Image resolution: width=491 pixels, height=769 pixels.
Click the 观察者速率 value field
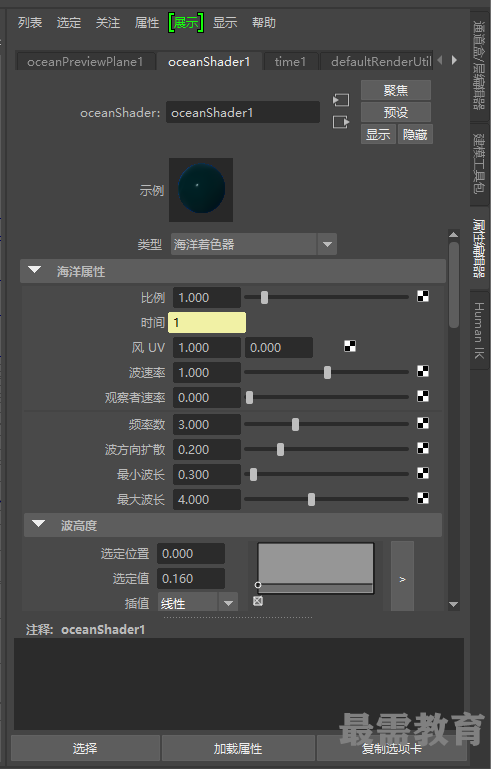point(207,398)
